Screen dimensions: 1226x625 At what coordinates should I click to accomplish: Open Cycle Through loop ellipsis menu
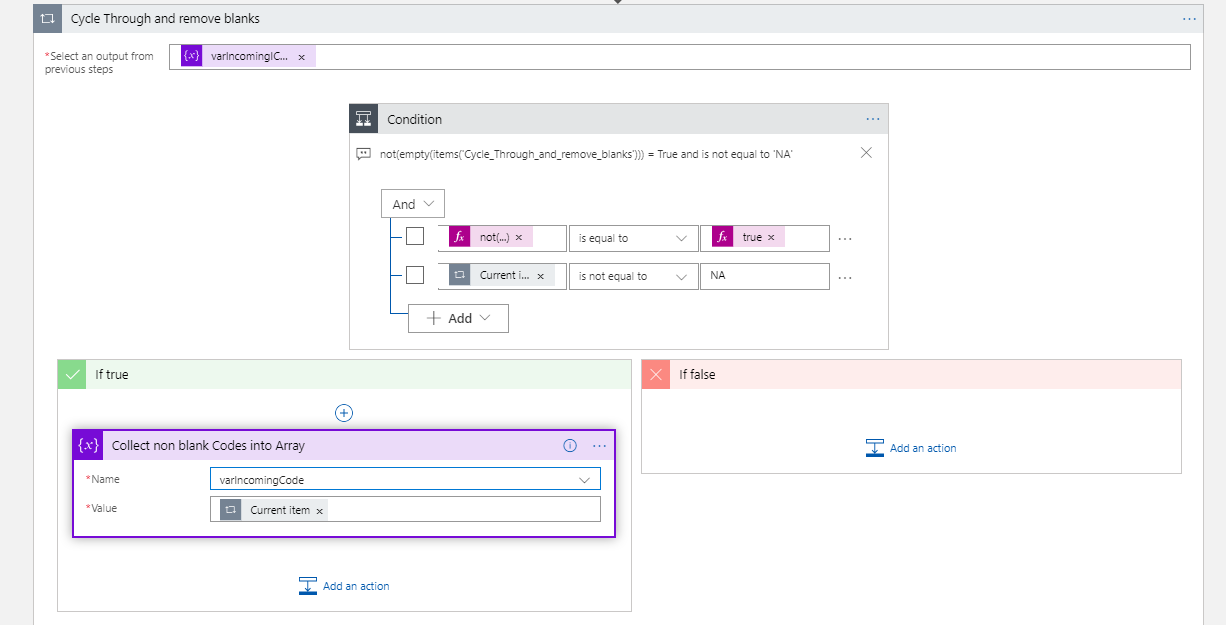point(1189,19)
